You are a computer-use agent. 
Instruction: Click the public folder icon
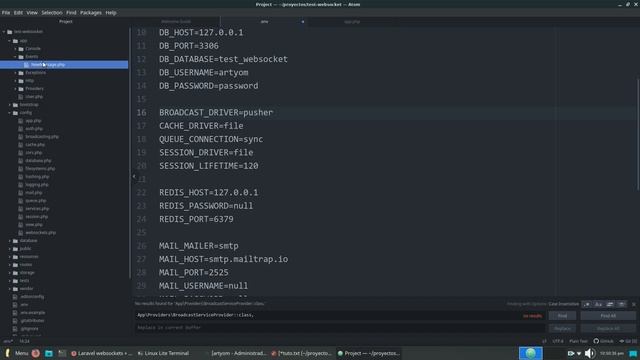[15, 249]
